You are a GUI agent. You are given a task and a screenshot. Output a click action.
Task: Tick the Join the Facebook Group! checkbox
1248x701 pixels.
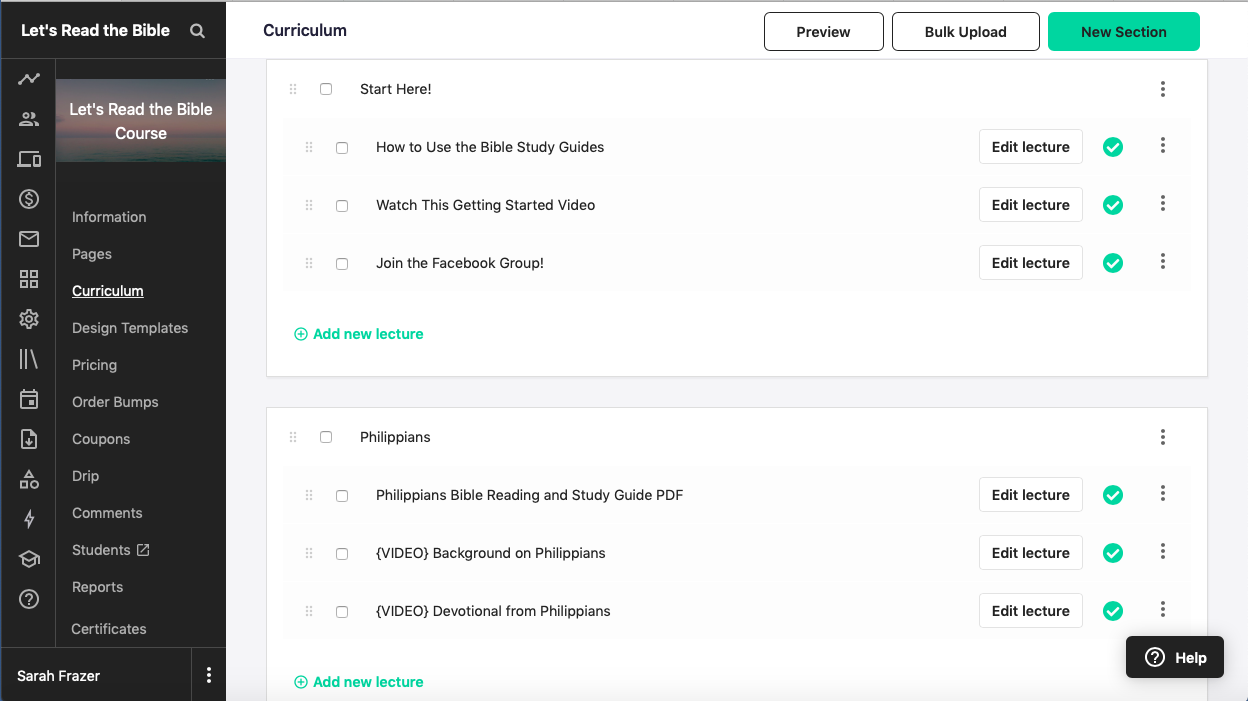click(342, 264)
